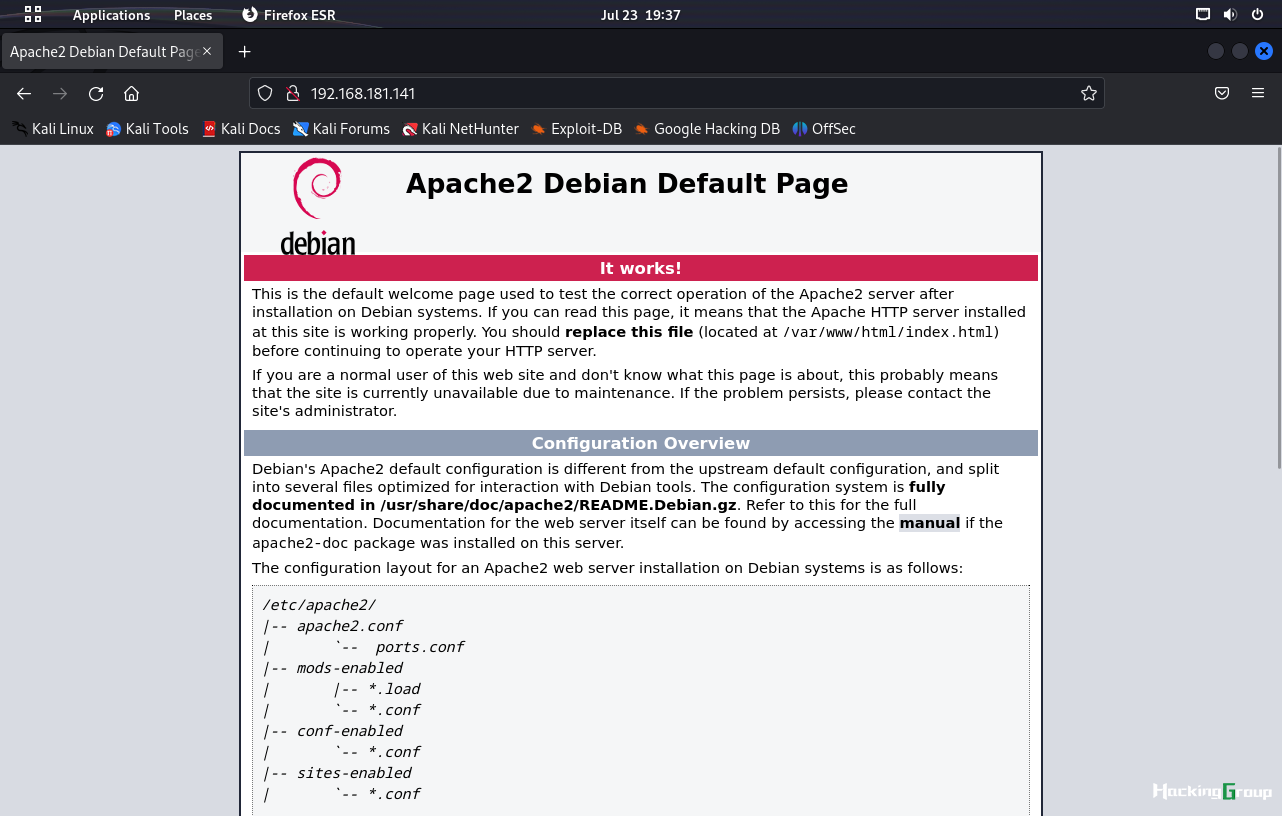Image resolution: width=1282 pixels, height=816 pixels.
Task: Click the address bar showing 192.168.181.141
Action: point(677,93)
